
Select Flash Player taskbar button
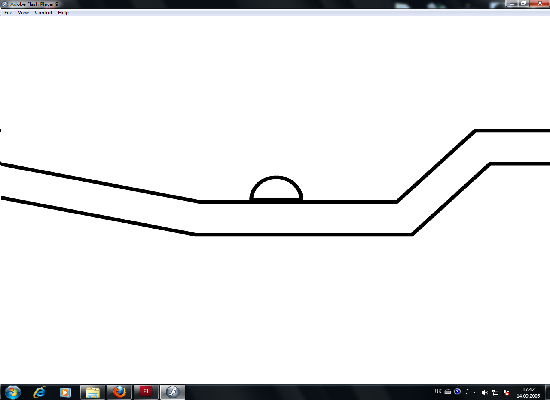(x=173, y=392)
